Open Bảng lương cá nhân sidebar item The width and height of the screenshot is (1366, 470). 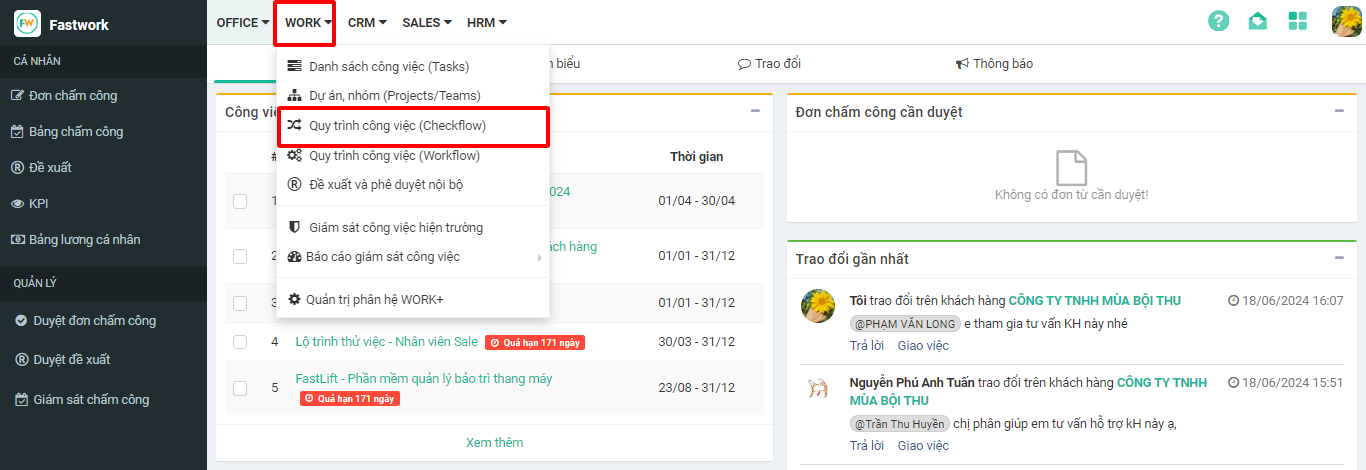pyautogui.click(x=84, y=239)
